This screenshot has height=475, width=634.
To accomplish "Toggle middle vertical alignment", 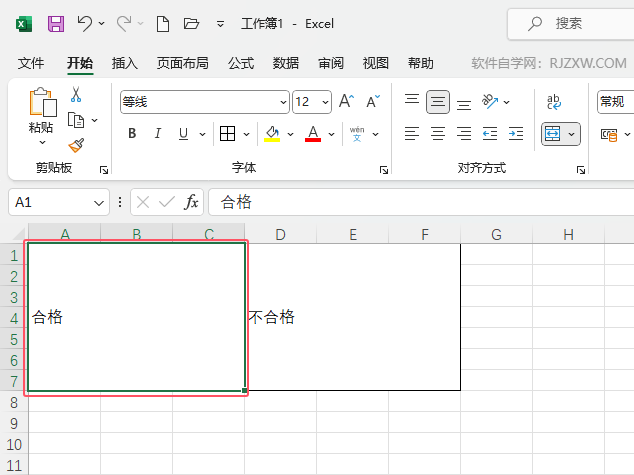I will click(x=437, y=101).
